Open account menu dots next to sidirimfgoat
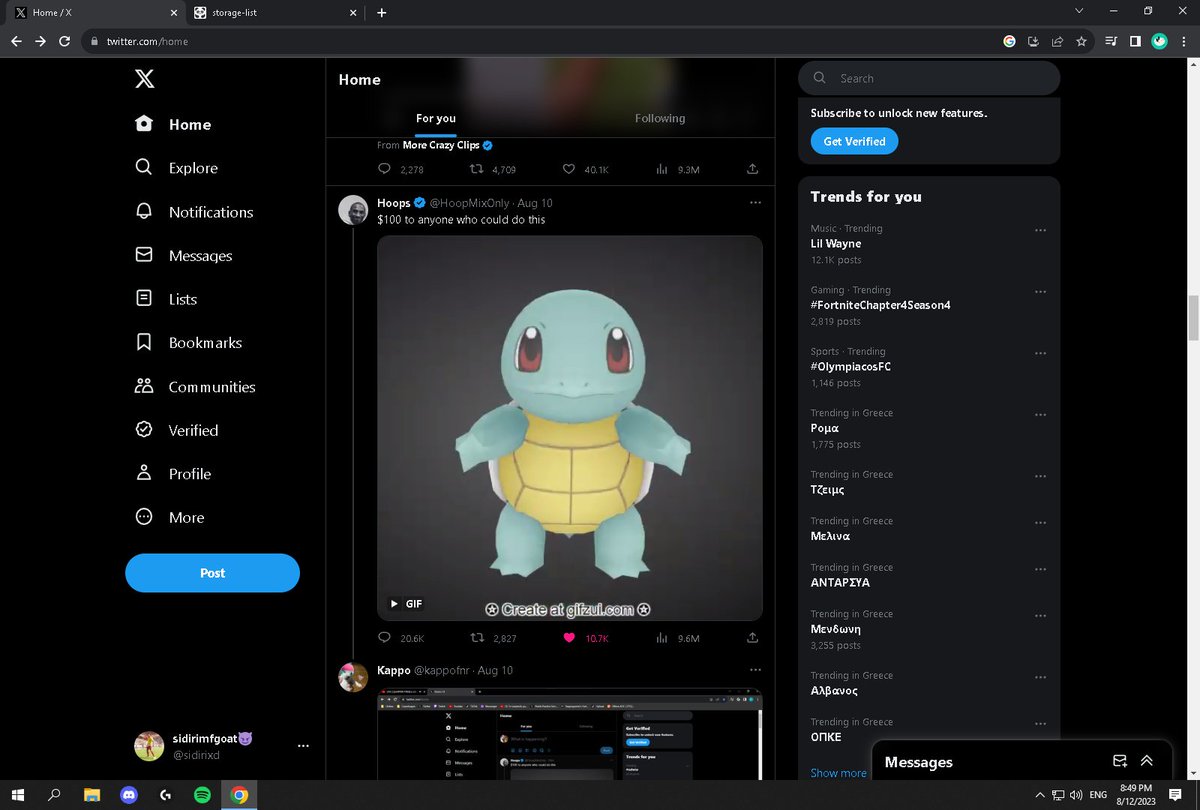1200x810 pixels. [303, 746]
